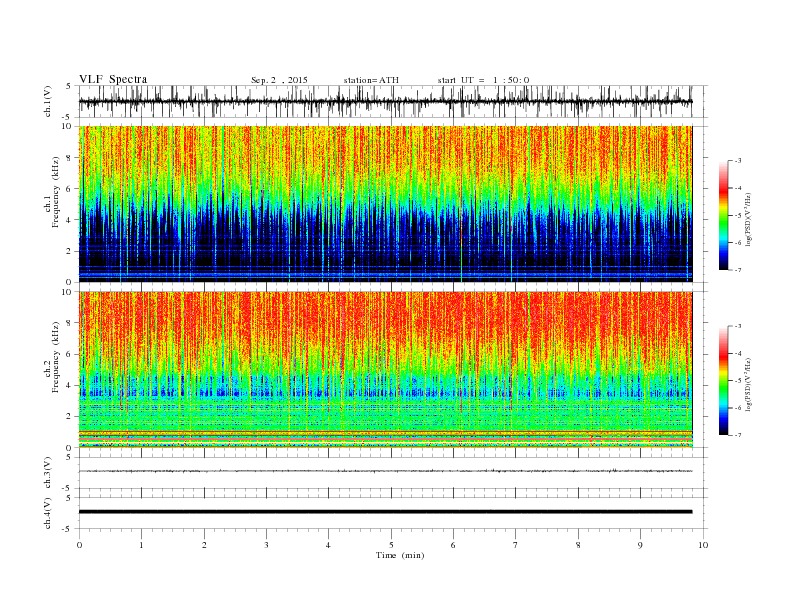Click the '2' kHz tick on ch.2 spectrogram
This screenshot has width=792, height=612.
click(x=70, y=417)
